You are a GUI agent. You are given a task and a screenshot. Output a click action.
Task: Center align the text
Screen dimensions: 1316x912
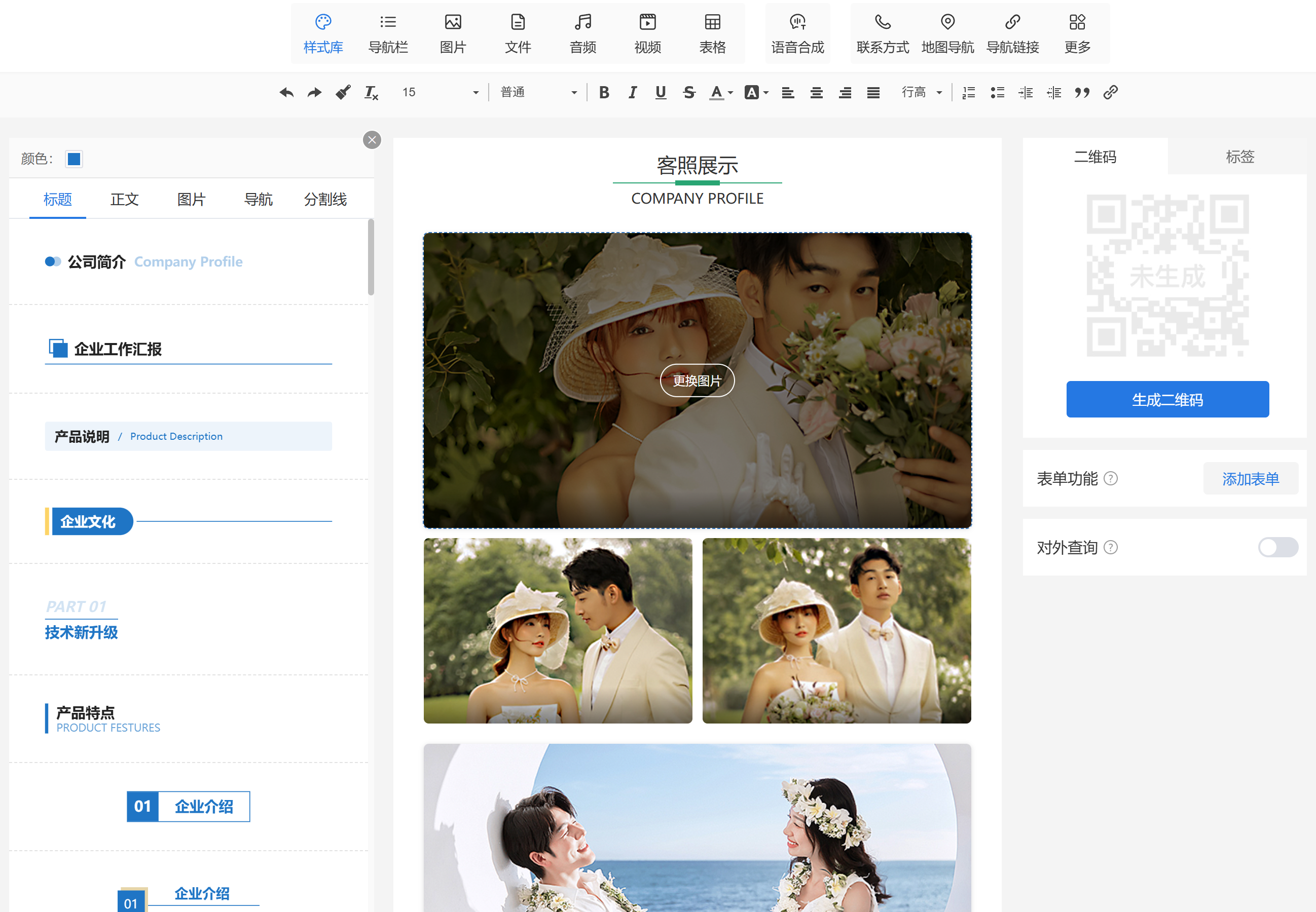click(x=816, y=93)
